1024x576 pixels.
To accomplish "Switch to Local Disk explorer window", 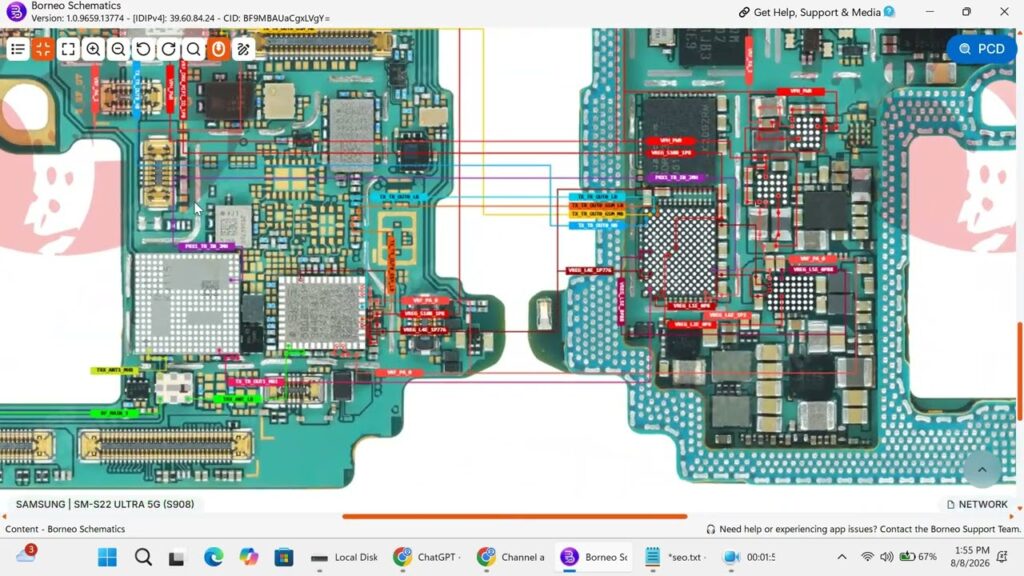I will [x=344, y=557].
